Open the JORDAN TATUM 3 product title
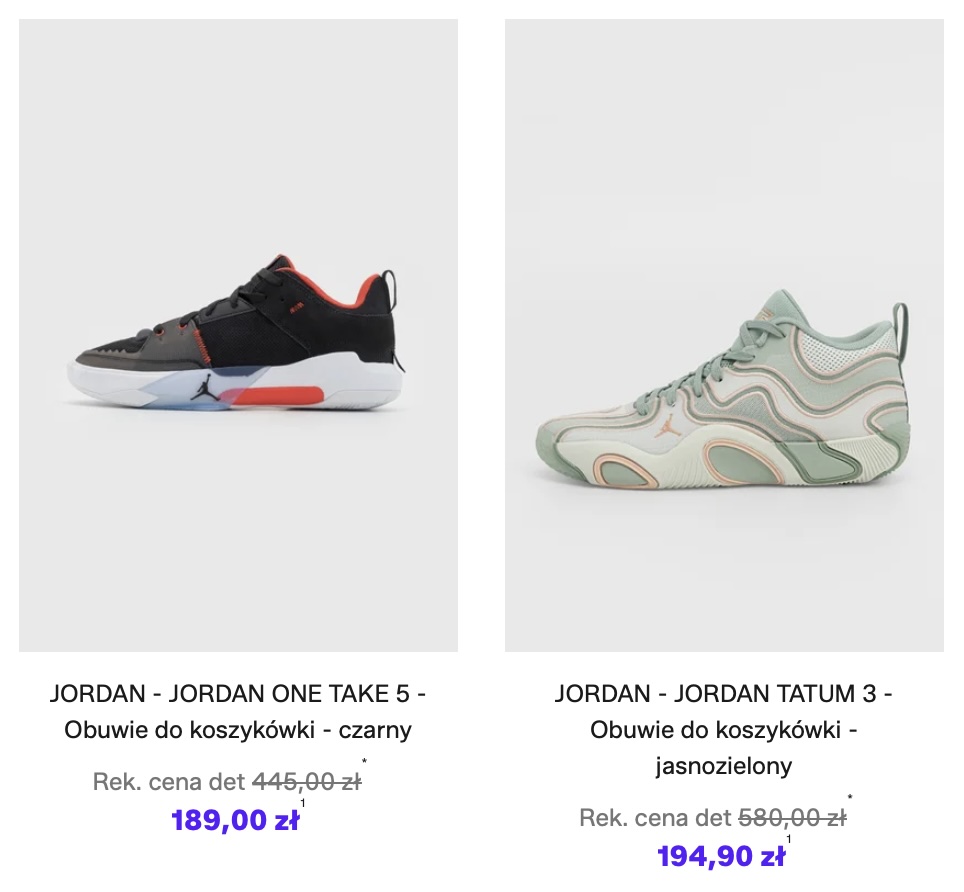The image size is (964, 892). 724,693
